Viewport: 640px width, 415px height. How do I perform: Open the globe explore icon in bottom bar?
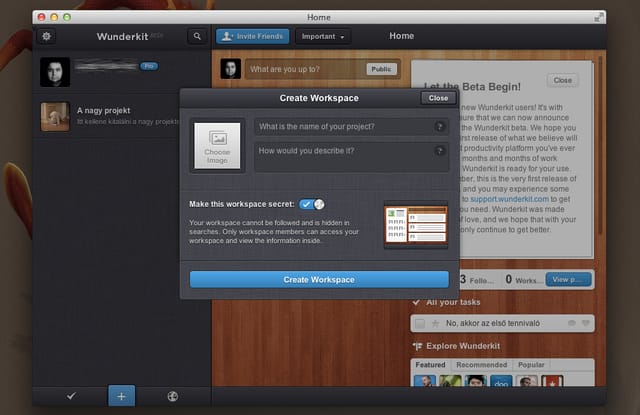(x=173, y=396)
